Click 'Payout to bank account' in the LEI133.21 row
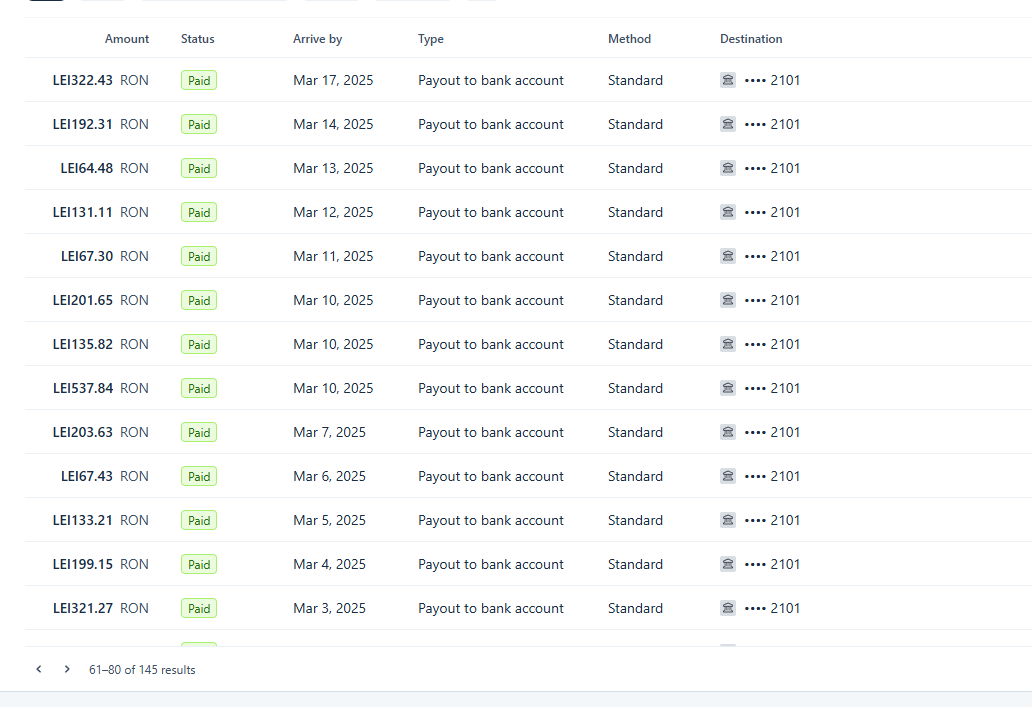The image size is (1032, 707). (490, 520)
